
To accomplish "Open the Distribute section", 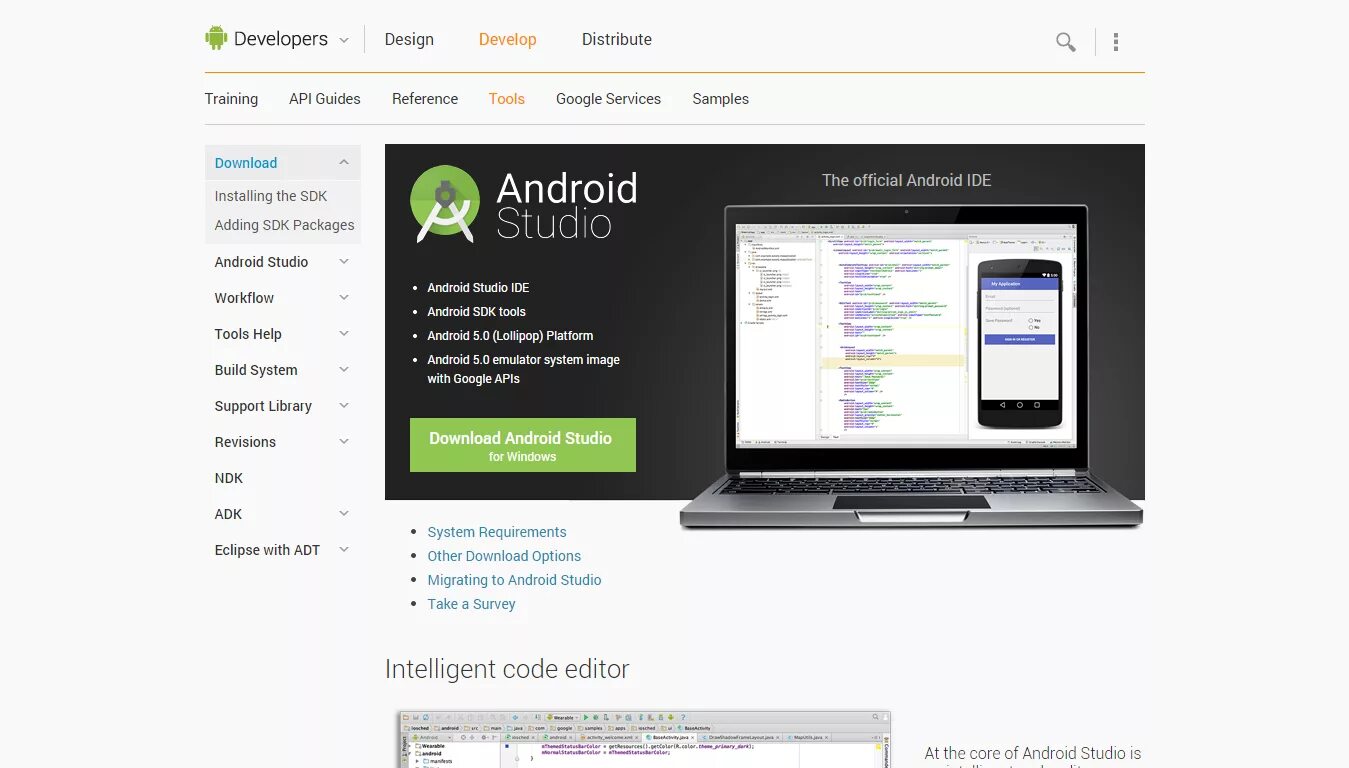I will point(617,39).
